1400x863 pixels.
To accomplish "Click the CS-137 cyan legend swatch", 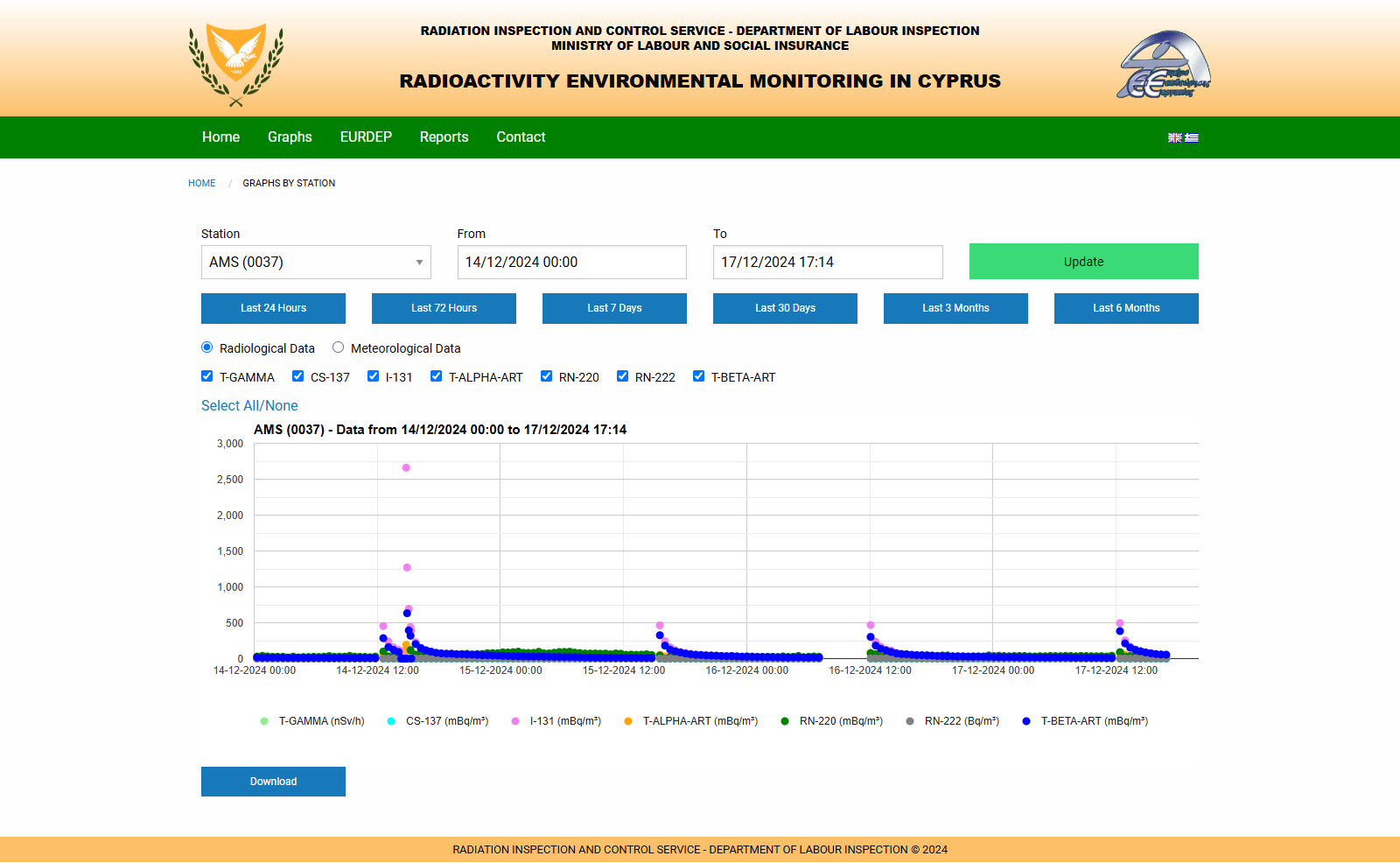I will (x=391, y=721).
